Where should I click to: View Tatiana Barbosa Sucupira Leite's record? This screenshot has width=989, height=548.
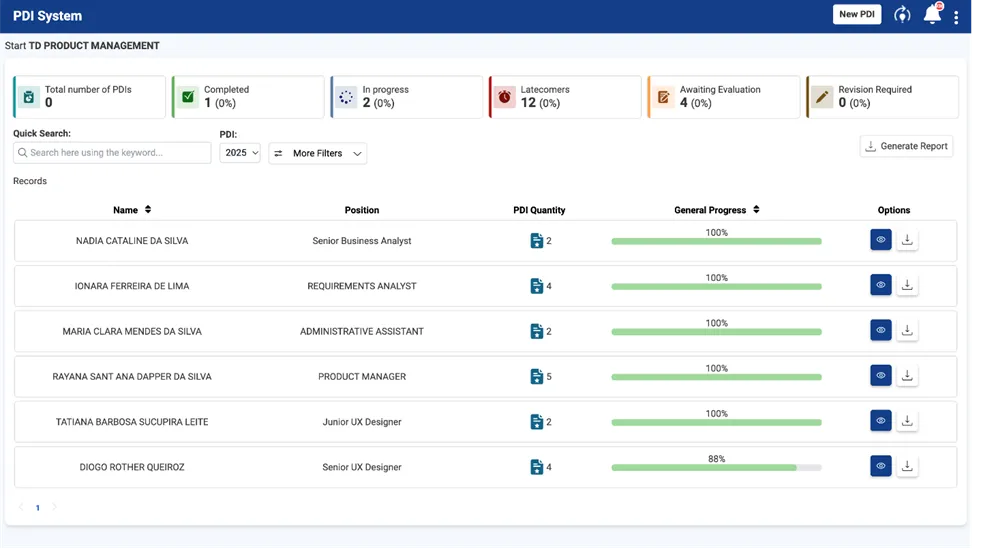(881, 421)
